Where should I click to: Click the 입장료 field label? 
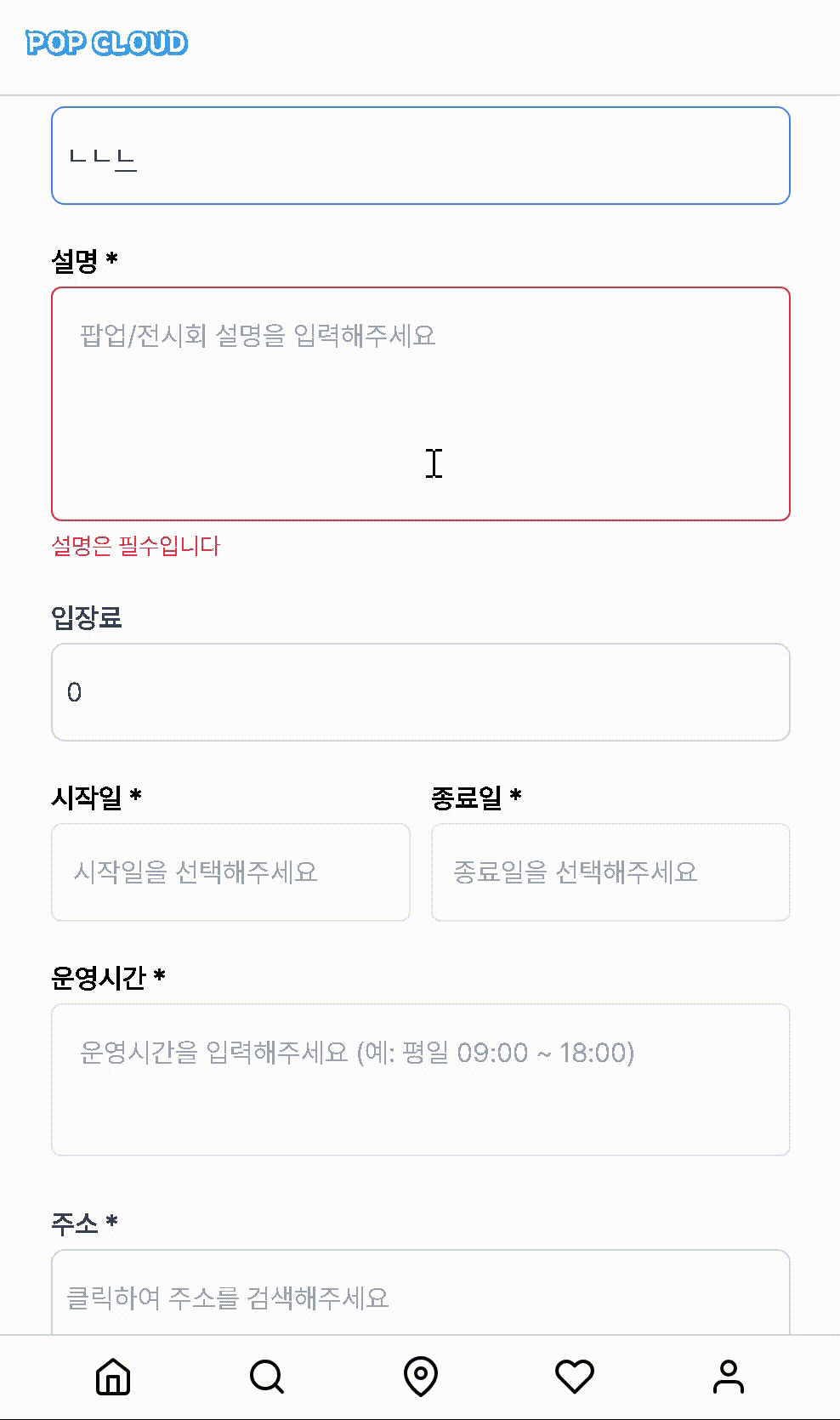87,617
